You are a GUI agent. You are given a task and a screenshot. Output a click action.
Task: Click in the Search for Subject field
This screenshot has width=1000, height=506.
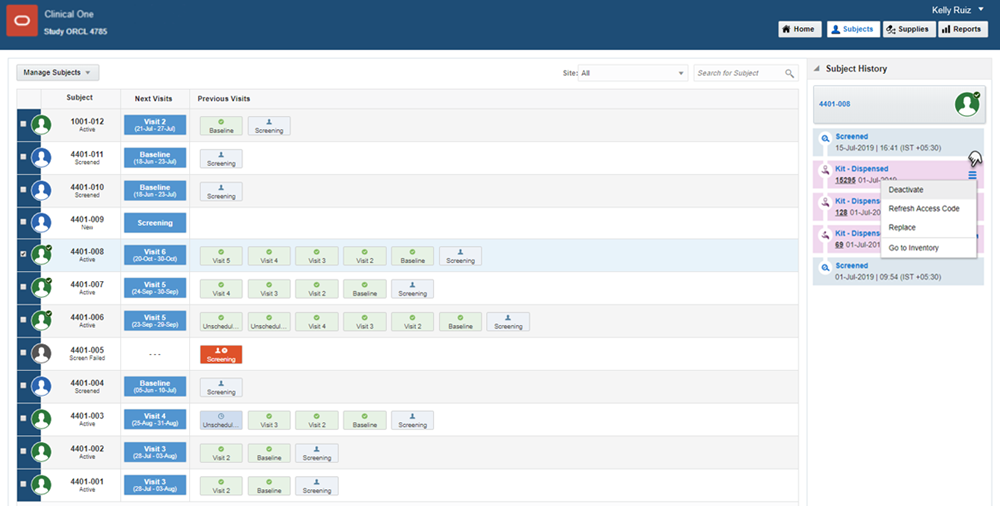tap(739, 73)
